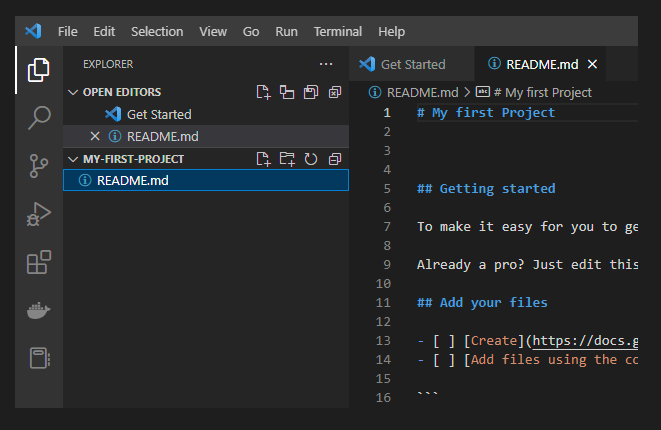Open the Explorer view in activity bar
This screenshot has width=661, height=430.
[39, 70]
